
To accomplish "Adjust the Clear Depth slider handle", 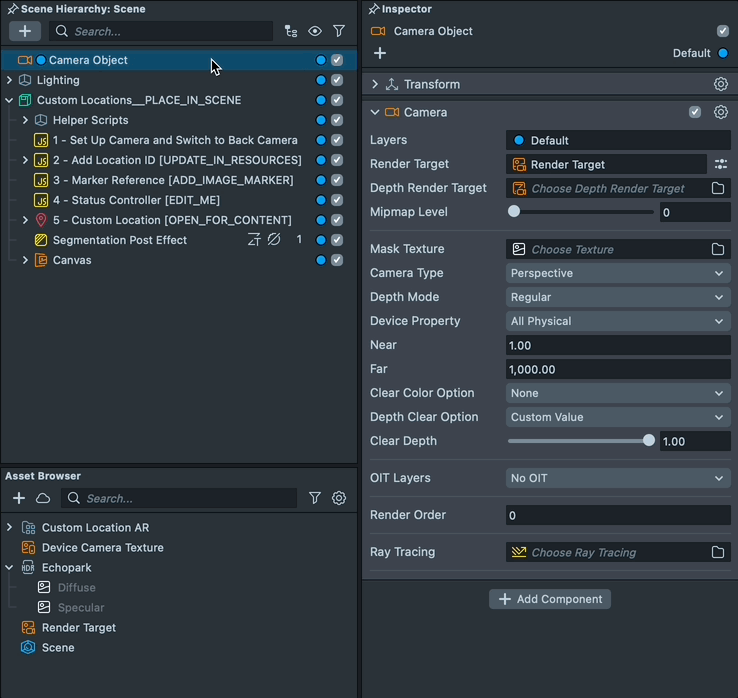I will click(649, 441).
